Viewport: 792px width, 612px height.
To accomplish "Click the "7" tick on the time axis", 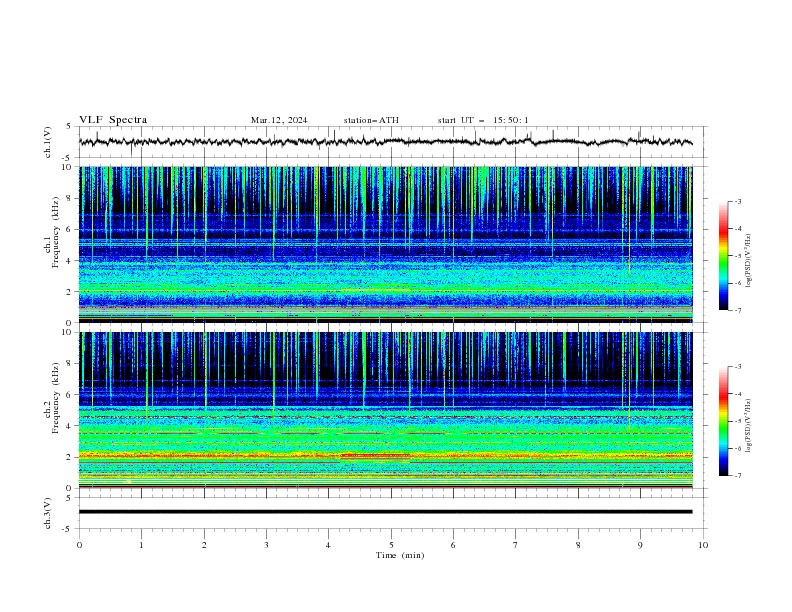I will coord(516,545).
